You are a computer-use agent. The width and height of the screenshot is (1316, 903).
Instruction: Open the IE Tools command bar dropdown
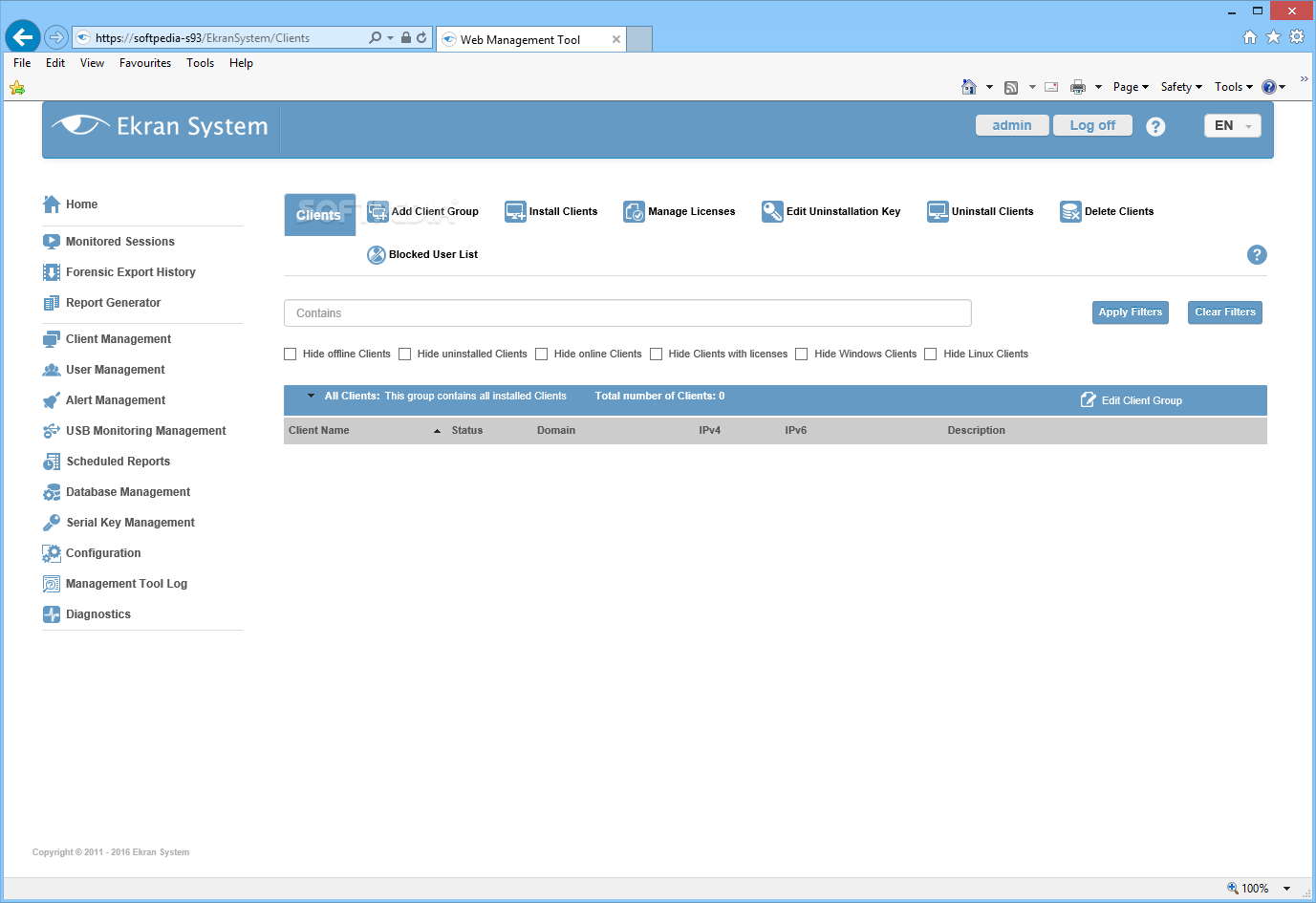click(1234, 87)
